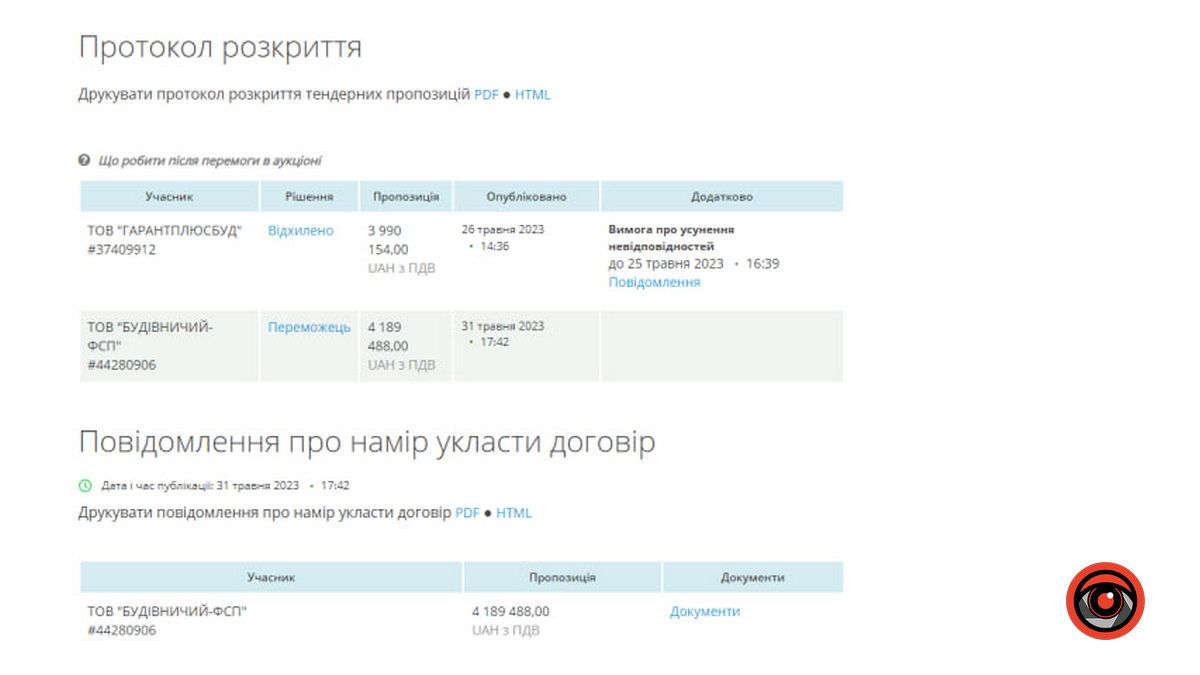Viewport: 1200px width, 675px height.
Task: Click the Переможець decision link
Action: click(307, 325)
